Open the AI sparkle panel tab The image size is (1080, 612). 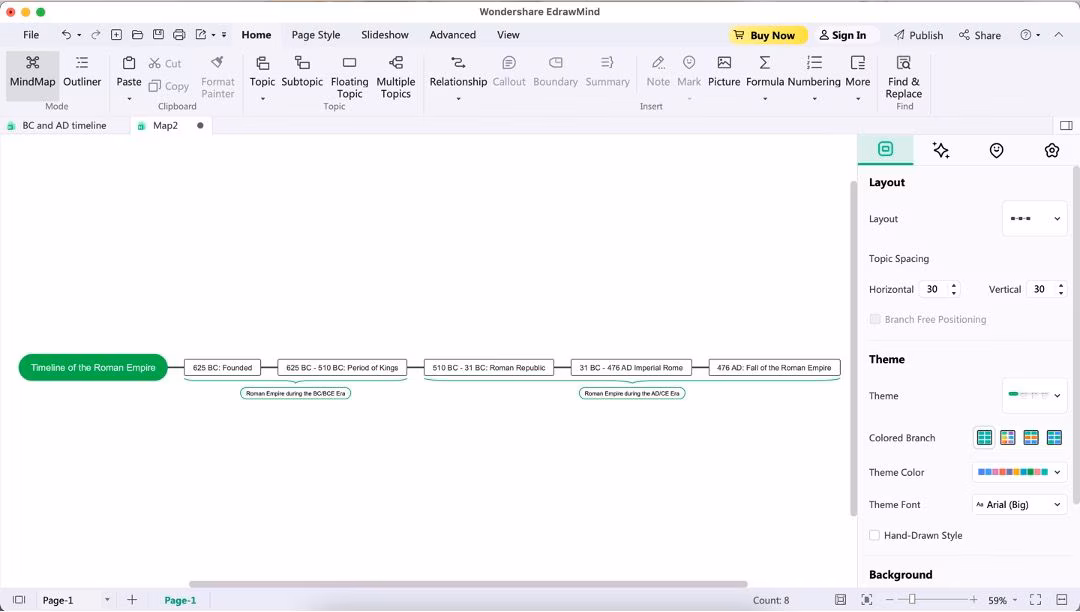point(941,150)
